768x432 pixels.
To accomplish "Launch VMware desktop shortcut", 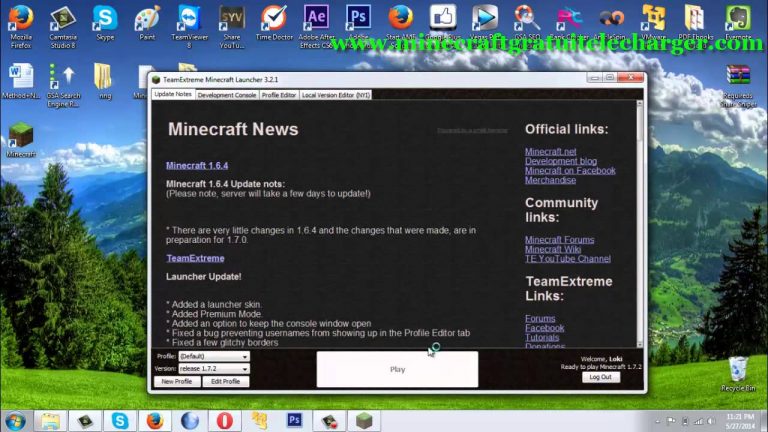I will tap(654, 22).
